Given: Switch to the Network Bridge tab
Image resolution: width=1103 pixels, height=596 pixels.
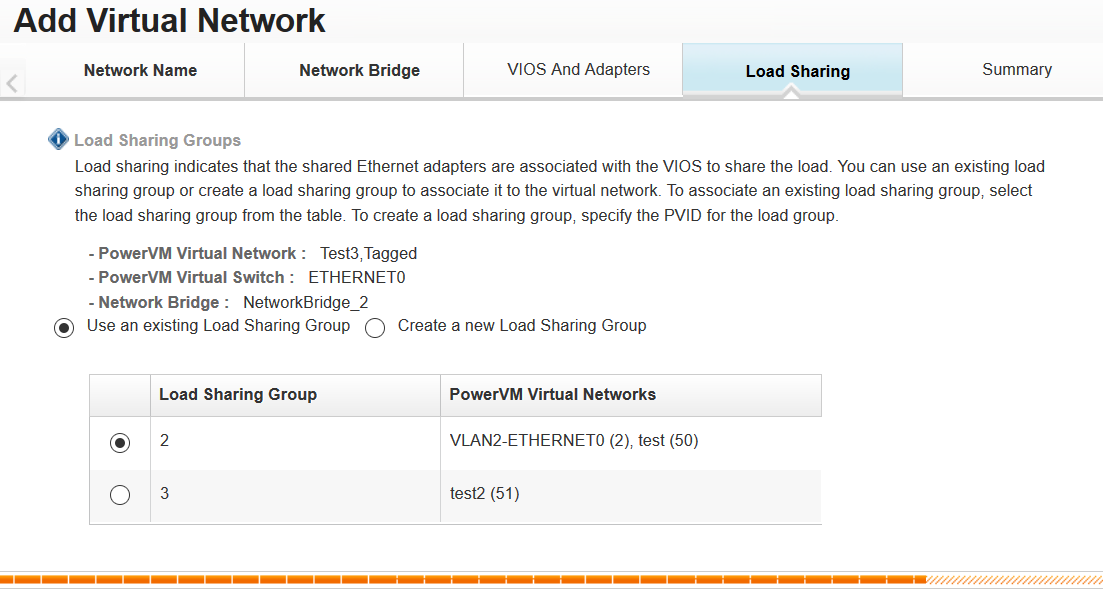Looking at the screenshot, I should pyautogui.click(x=359, y=70).
